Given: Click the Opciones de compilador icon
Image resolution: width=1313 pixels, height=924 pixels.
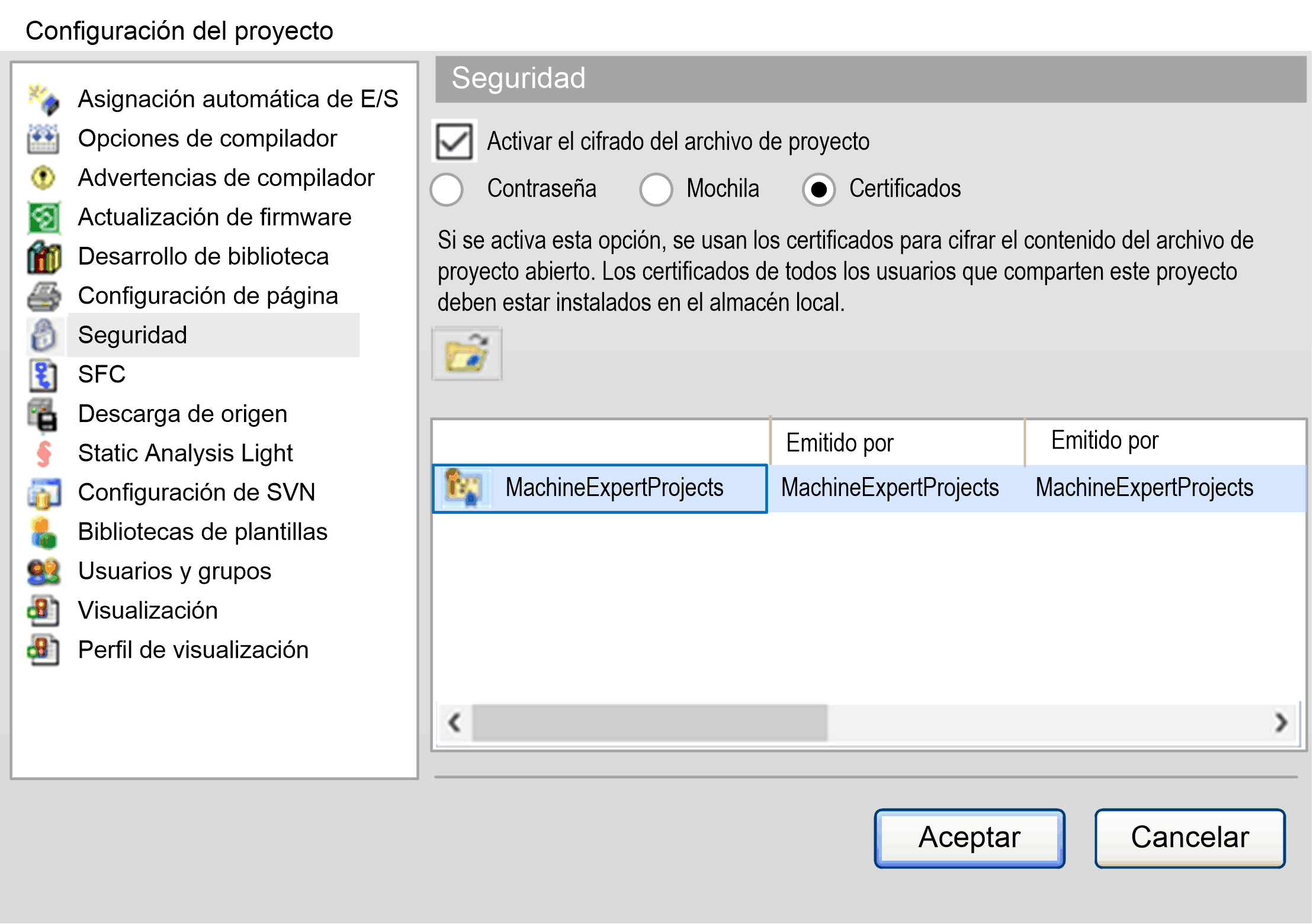Looking at the screenshot, I should pos(43,139).
